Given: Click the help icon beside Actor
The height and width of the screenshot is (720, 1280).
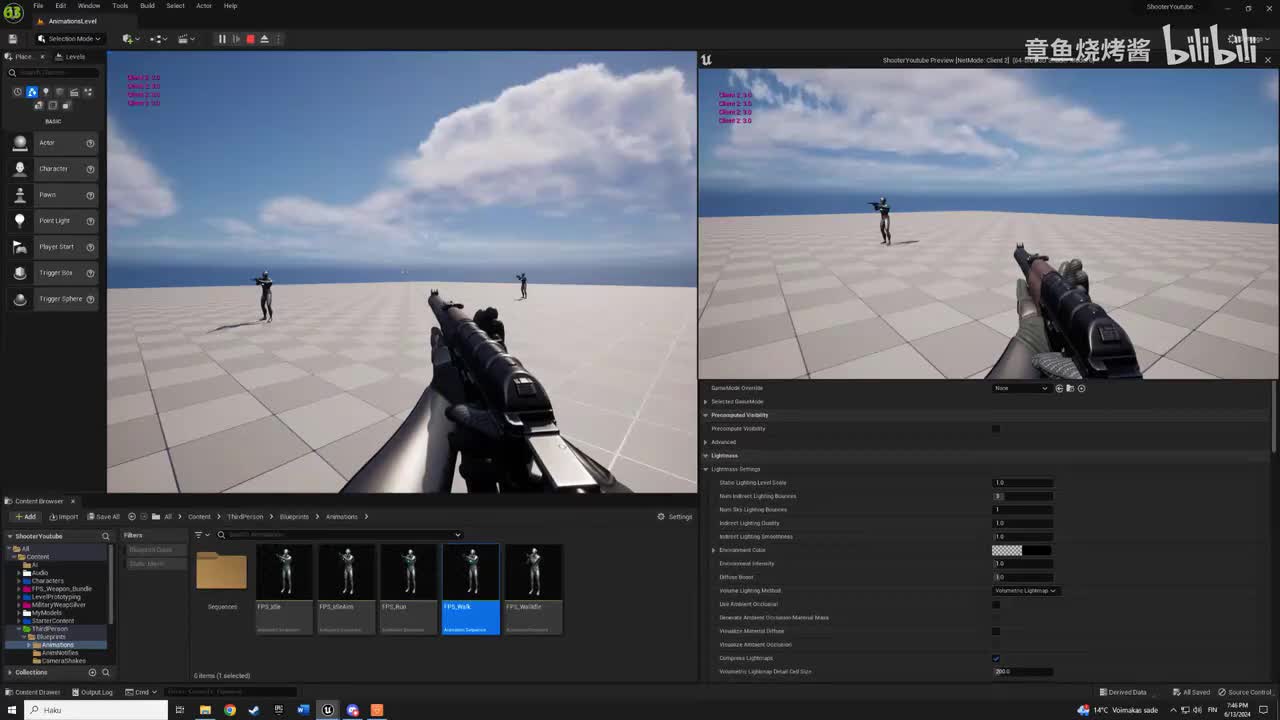Looking at the screenshot, I should pos(90,143).
